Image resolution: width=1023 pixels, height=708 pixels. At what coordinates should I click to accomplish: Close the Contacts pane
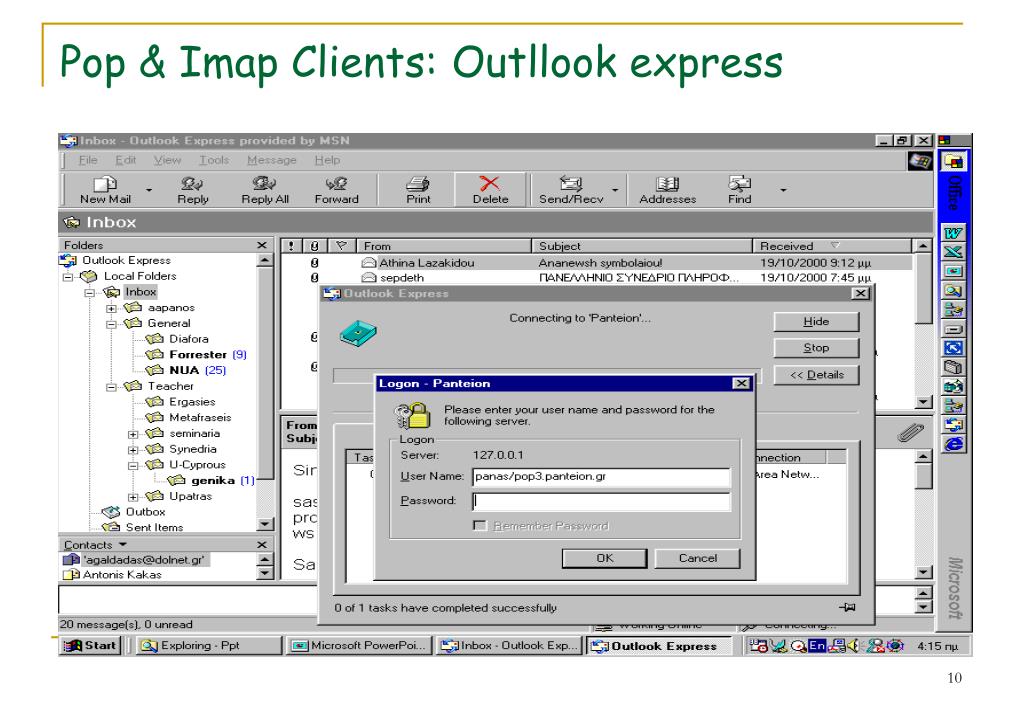(x=262, y=545)
